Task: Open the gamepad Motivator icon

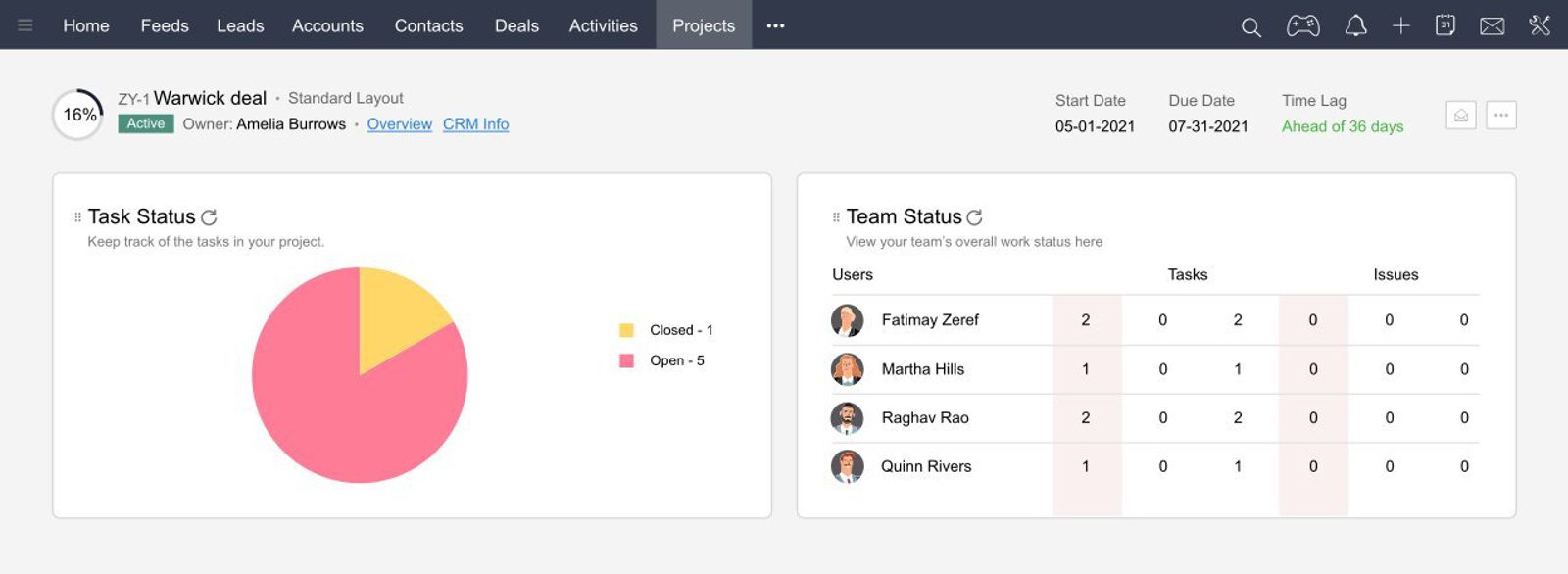Action: 1302,26
